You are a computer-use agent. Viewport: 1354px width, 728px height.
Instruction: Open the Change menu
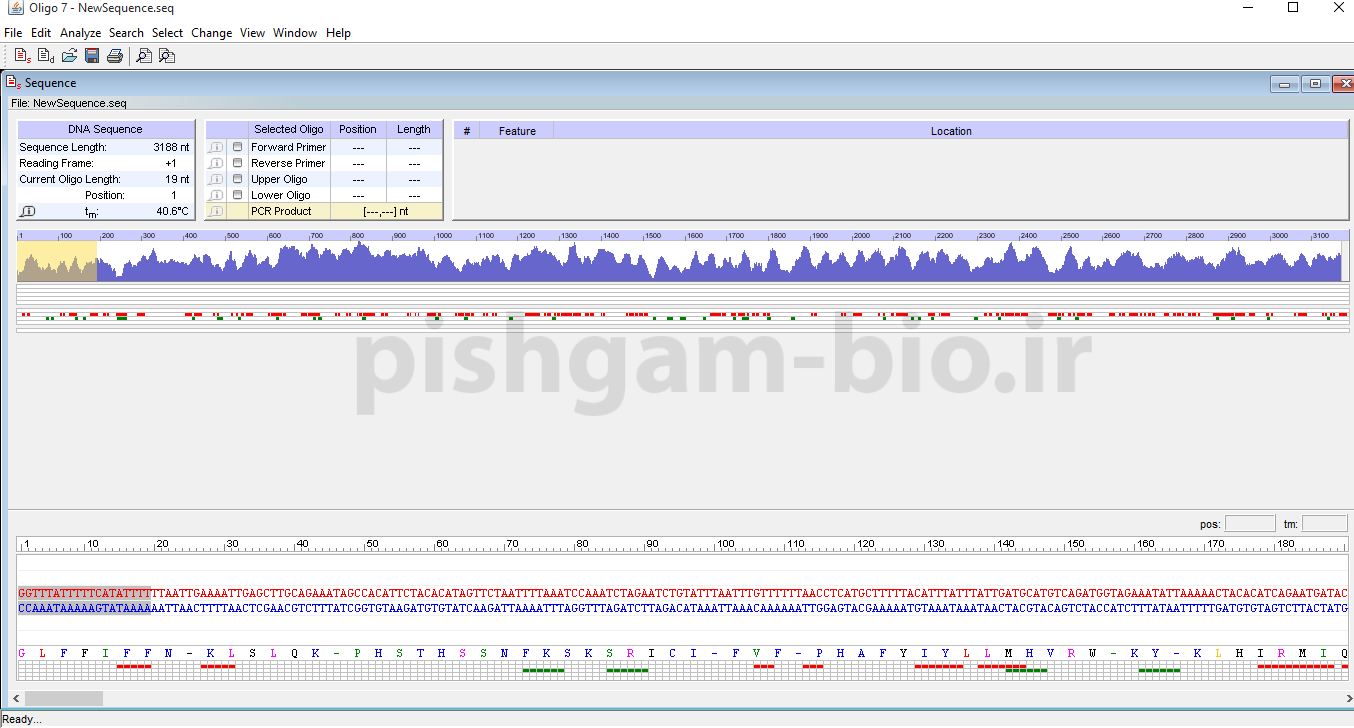click(x=211, y=33)
